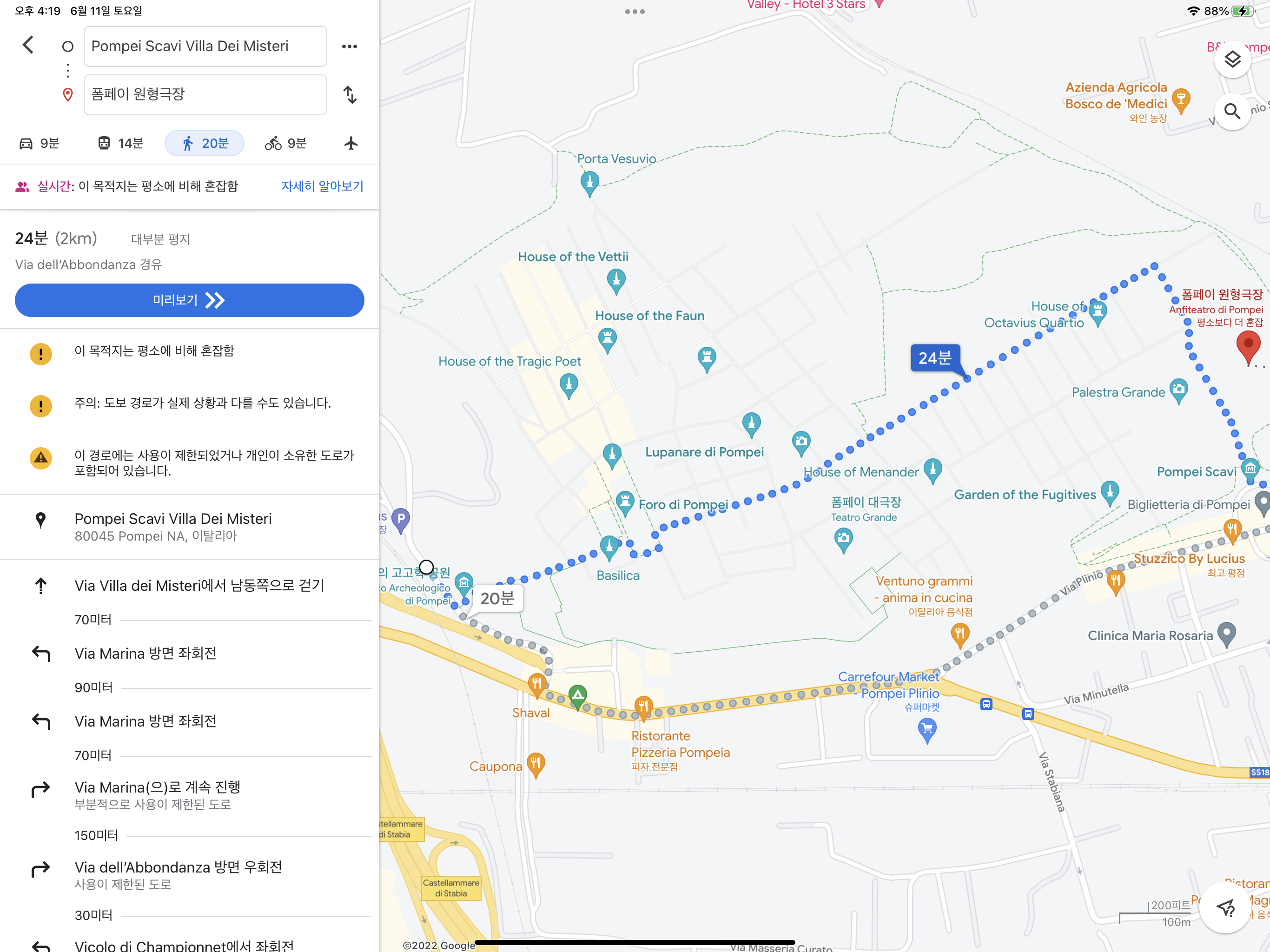Viewport: 1270px width, 952px height.
Task: Tap the map search magnifier button
Action: (1232, 111)
